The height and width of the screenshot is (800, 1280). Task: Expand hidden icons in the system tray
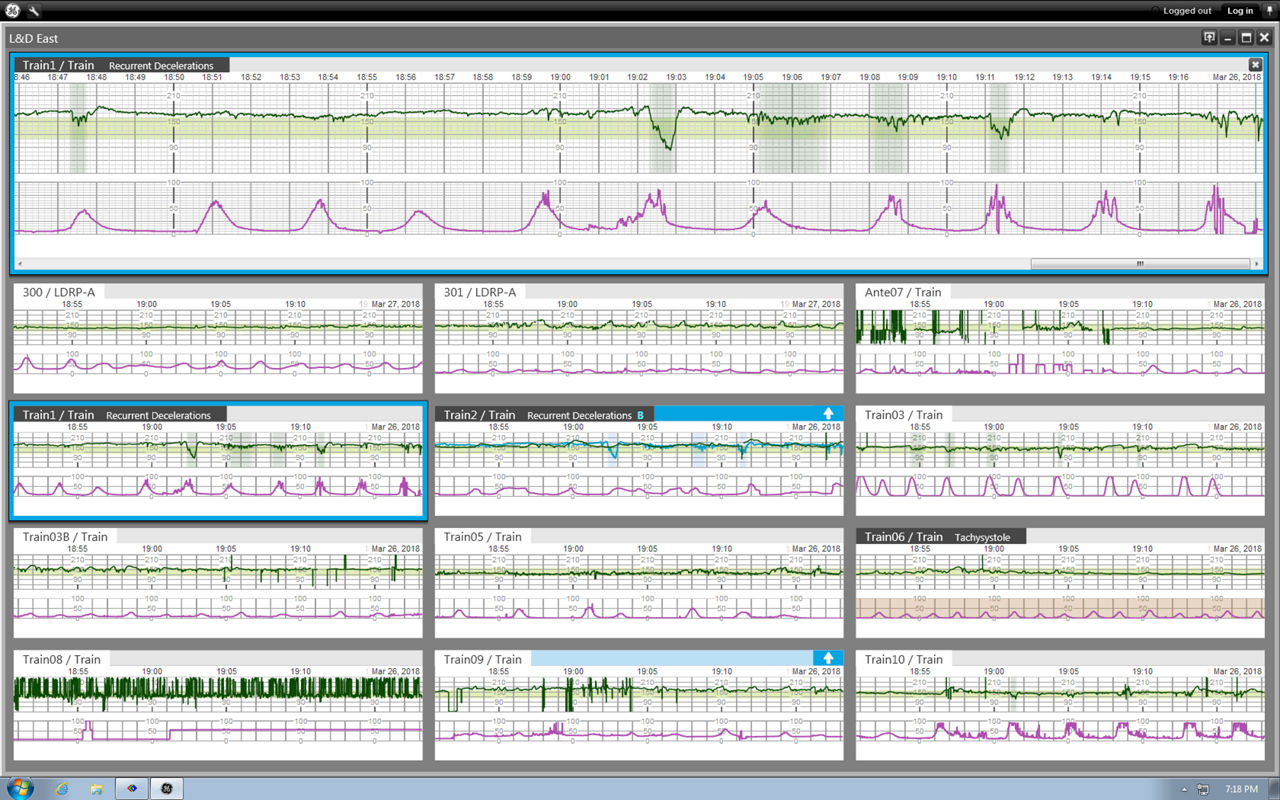point(1184,788)
